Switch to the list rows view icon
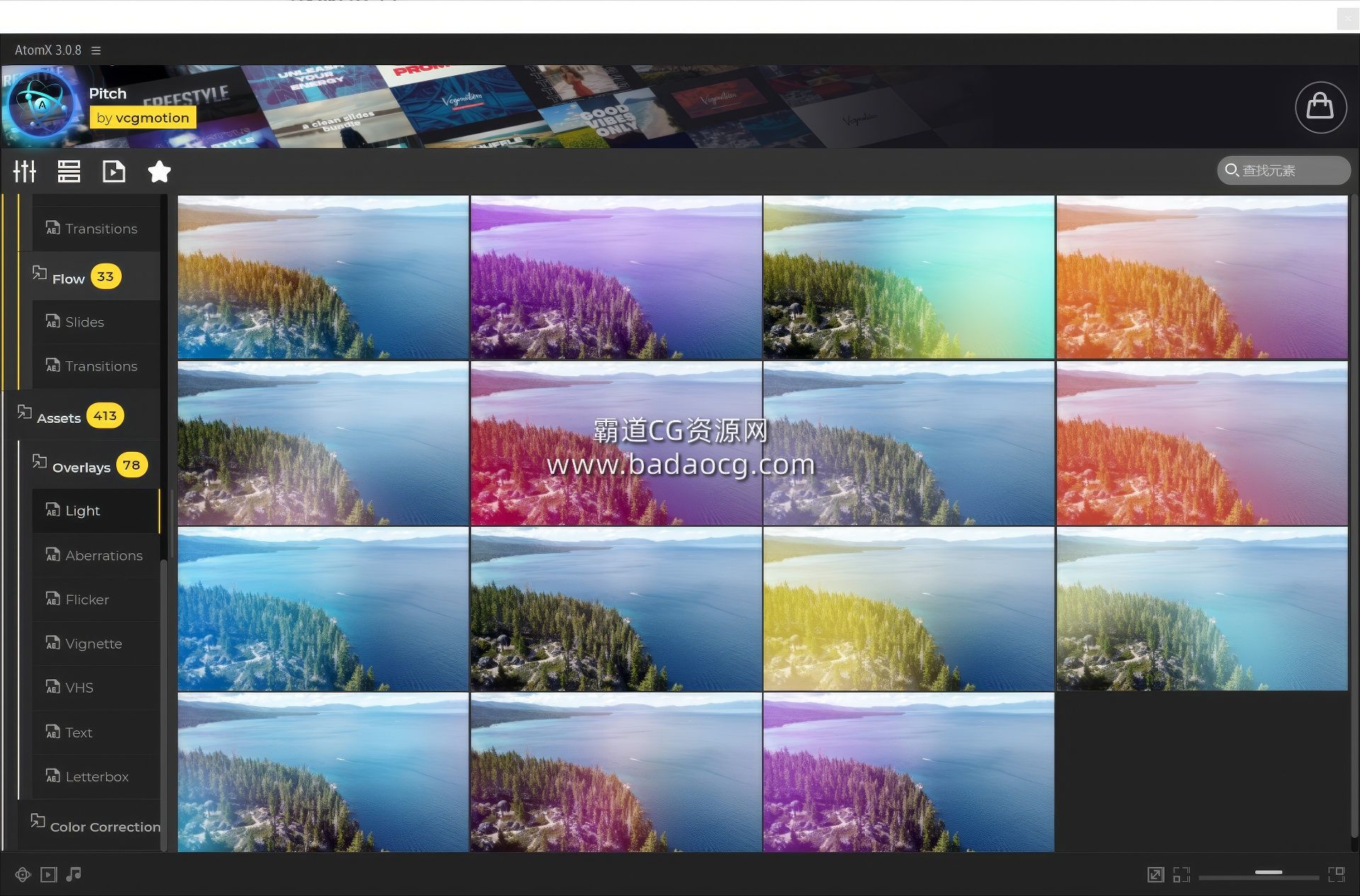The width and height of the screenshot is (1360, 896). (69, 171)
